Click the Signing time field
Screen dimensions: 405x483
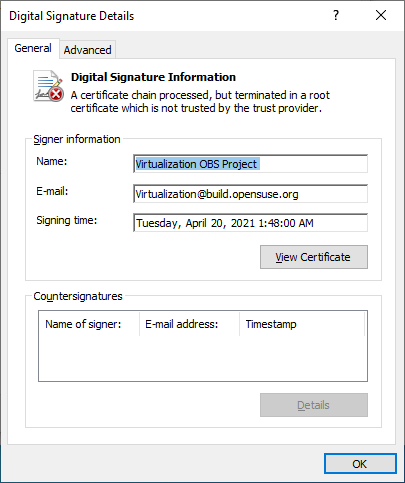pos(250,223)
